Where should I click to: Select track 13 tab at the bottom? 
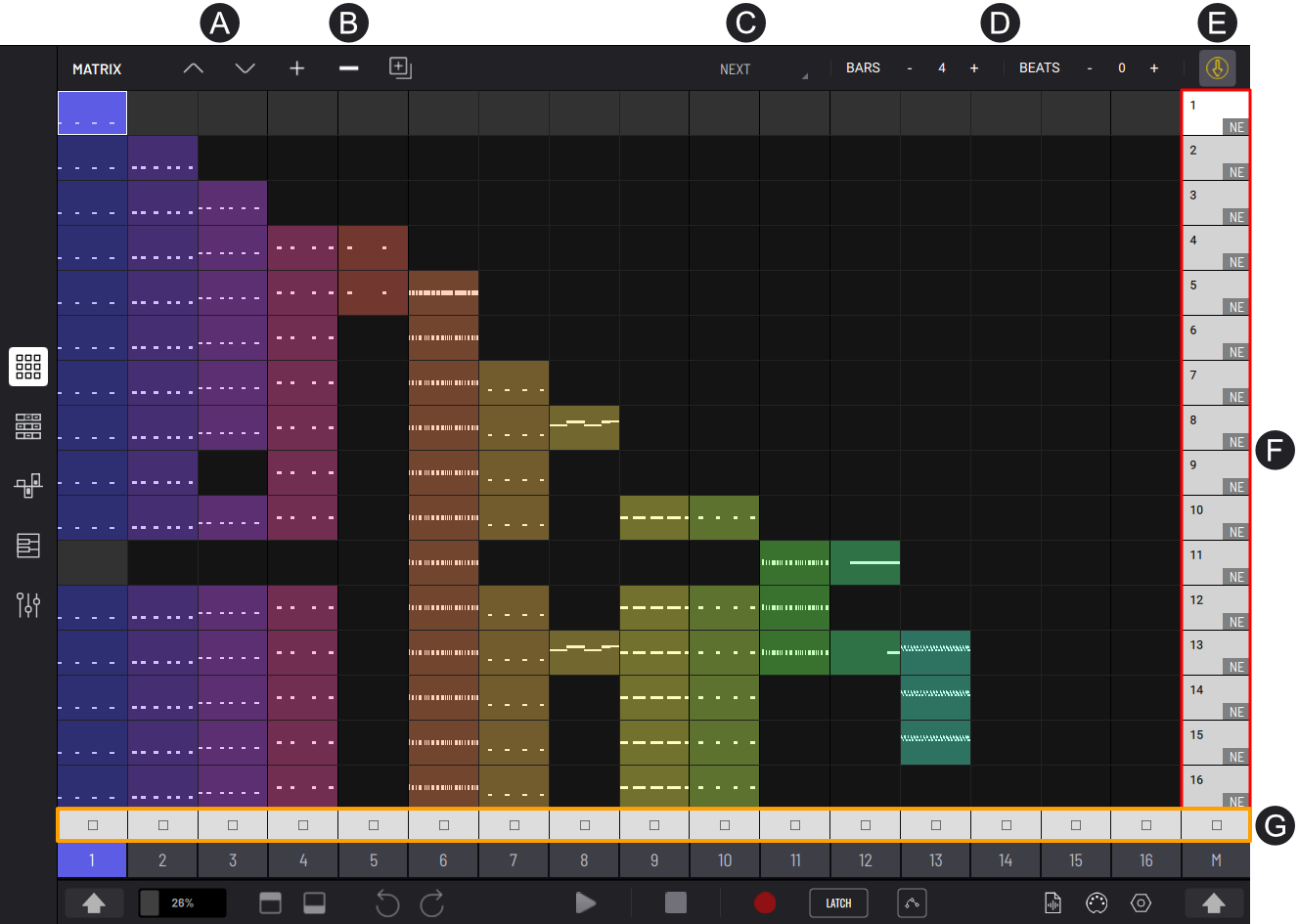(935, 860)
